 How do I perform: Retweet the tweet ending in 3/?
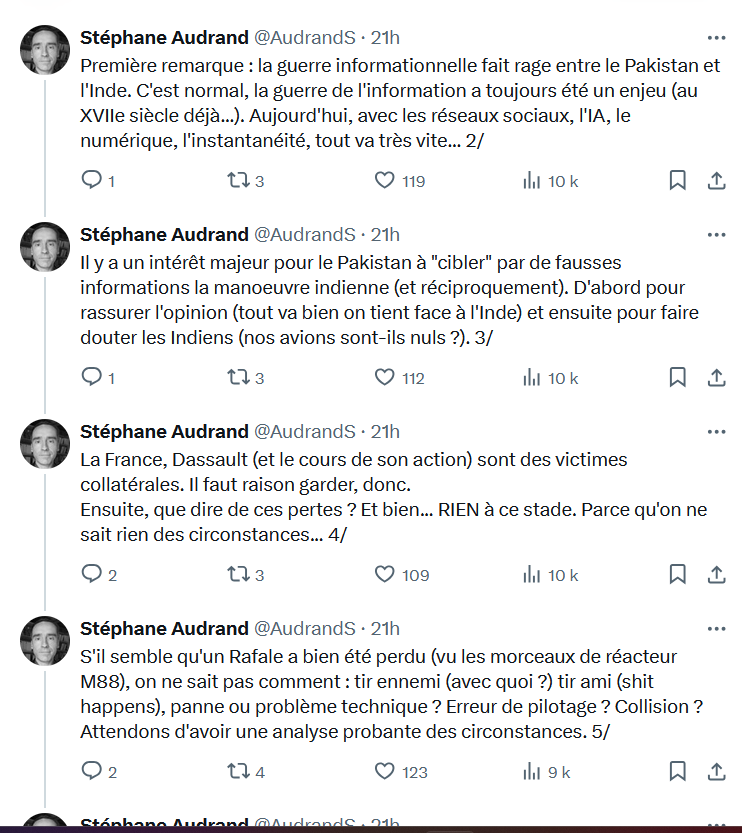coord(238,378)
